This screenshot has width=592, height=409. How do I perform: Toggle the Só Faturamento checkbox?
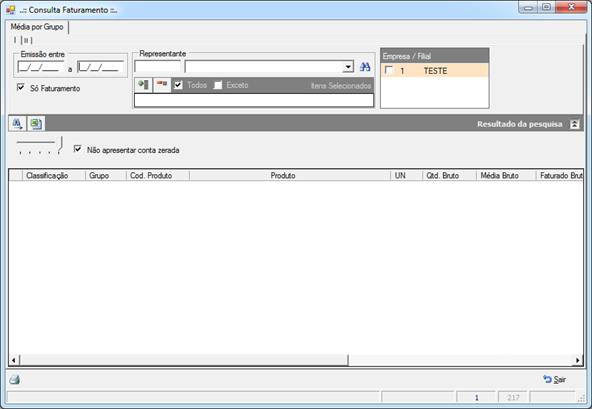pyautogui.click(x=21, y=88)
